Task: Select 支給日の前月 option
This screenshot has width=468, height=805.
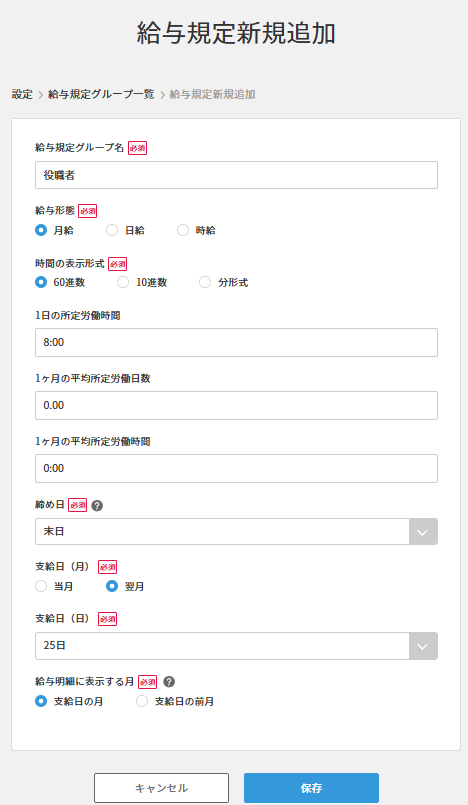Action: (x=142, y=701)
